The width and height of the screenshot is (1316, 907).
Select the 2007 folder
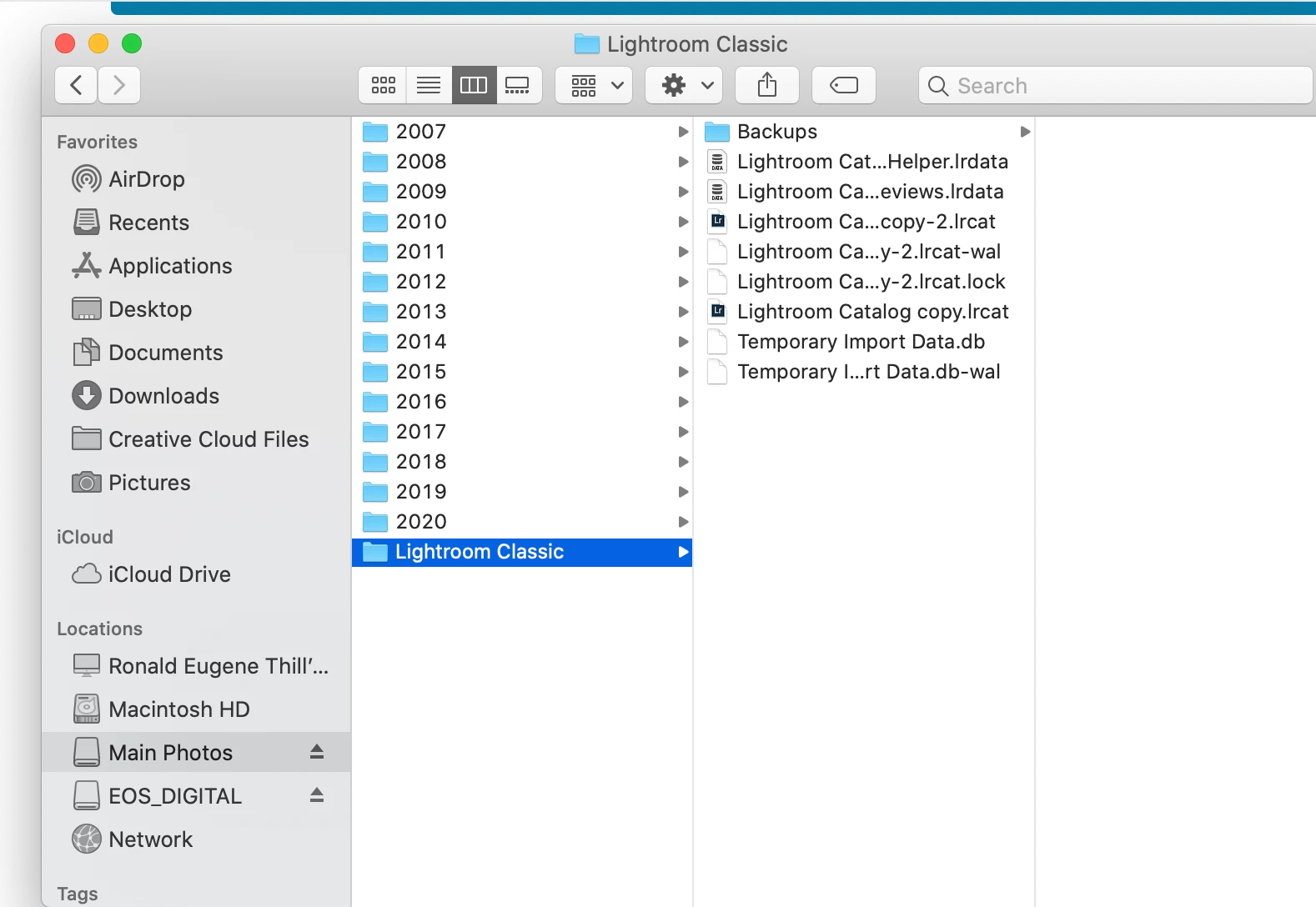[x=522, y=132]
